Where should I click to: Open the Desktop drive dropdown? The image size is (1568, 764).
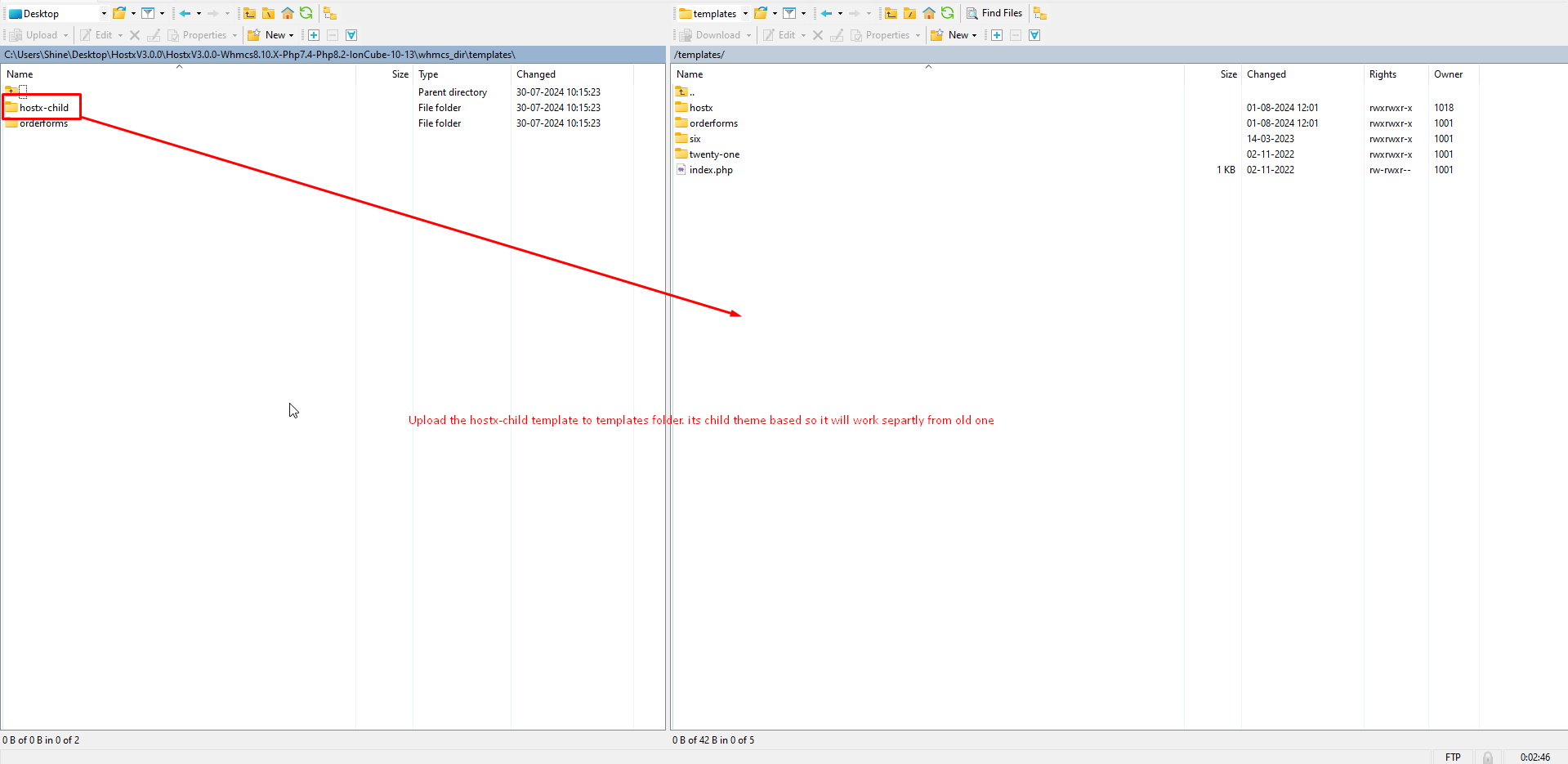click(104, 13)
